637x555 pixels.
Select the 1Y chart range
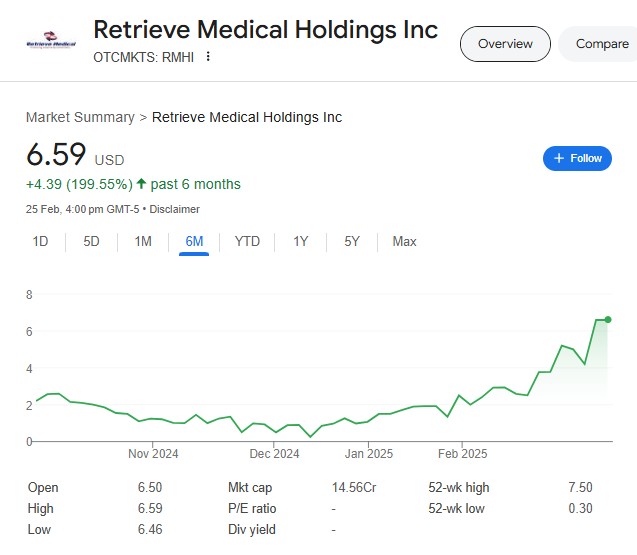tap(301, 242)
